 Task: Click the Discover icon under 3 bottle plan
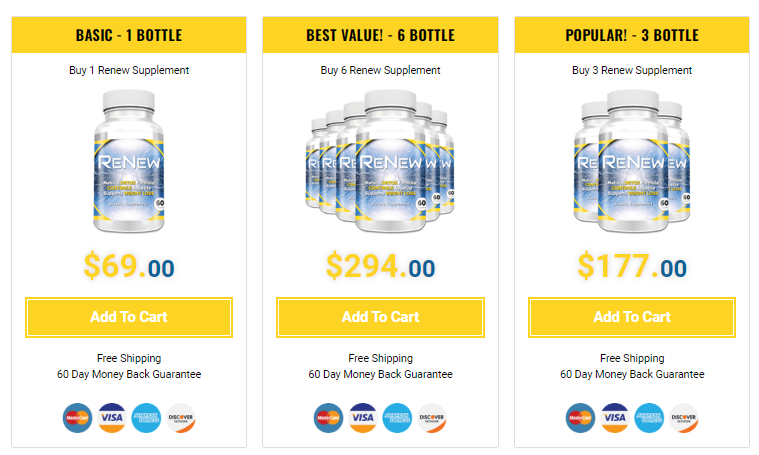click(x=683, y=418)
